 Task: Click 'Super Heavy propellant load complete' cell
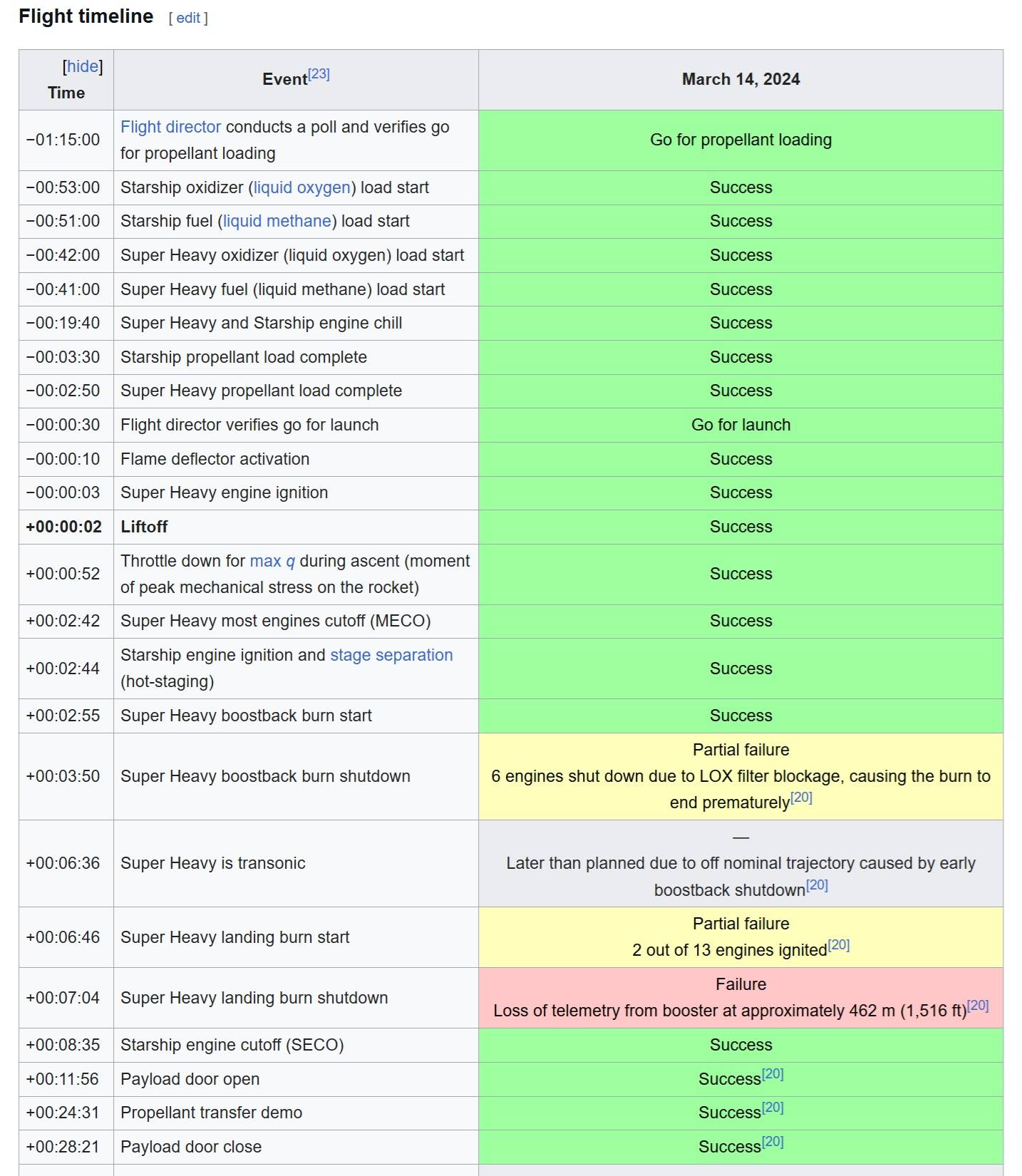coord(296,391)
